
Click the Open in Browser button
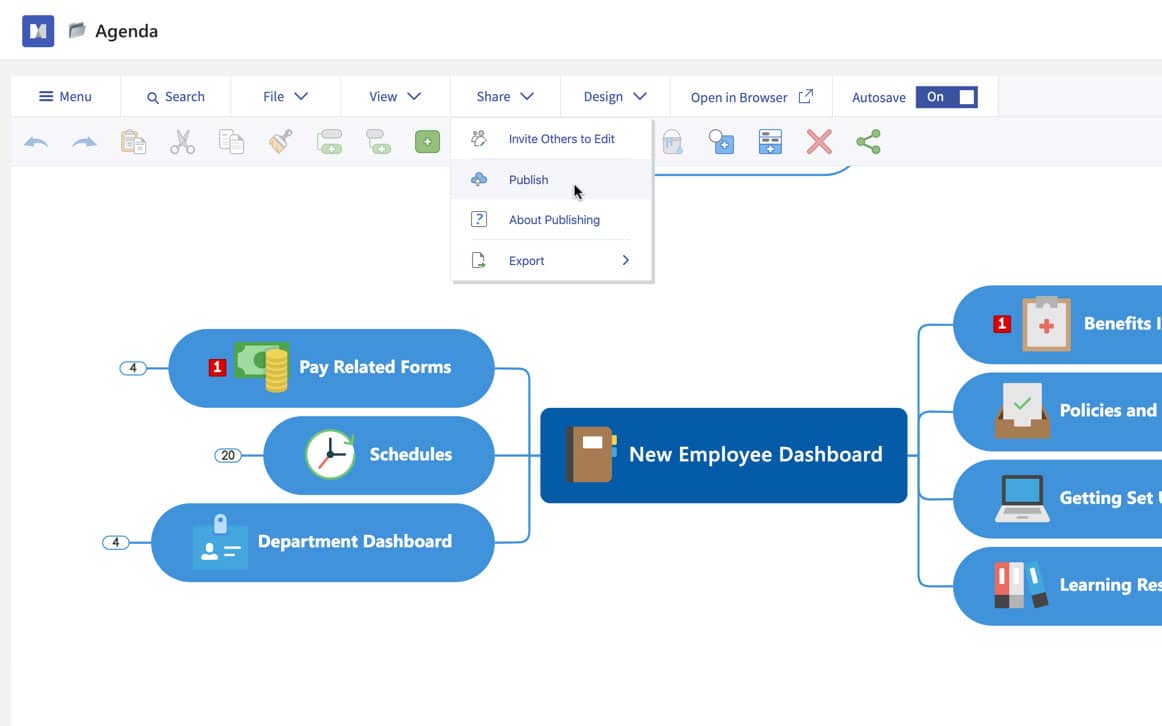click(x=751, y=97)
